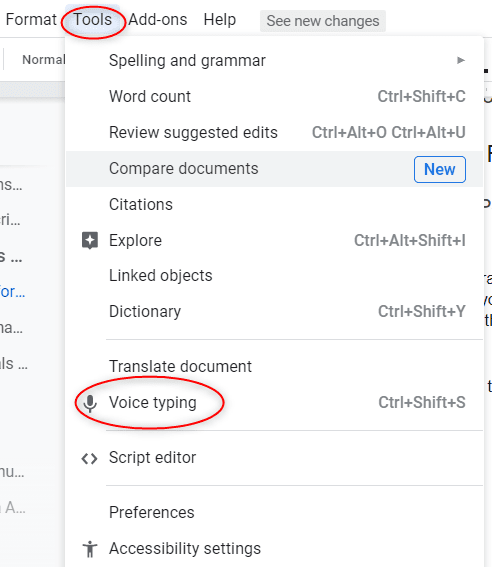Open the Format menu
This screenshot has height=567, width=492.
point(31,20)
